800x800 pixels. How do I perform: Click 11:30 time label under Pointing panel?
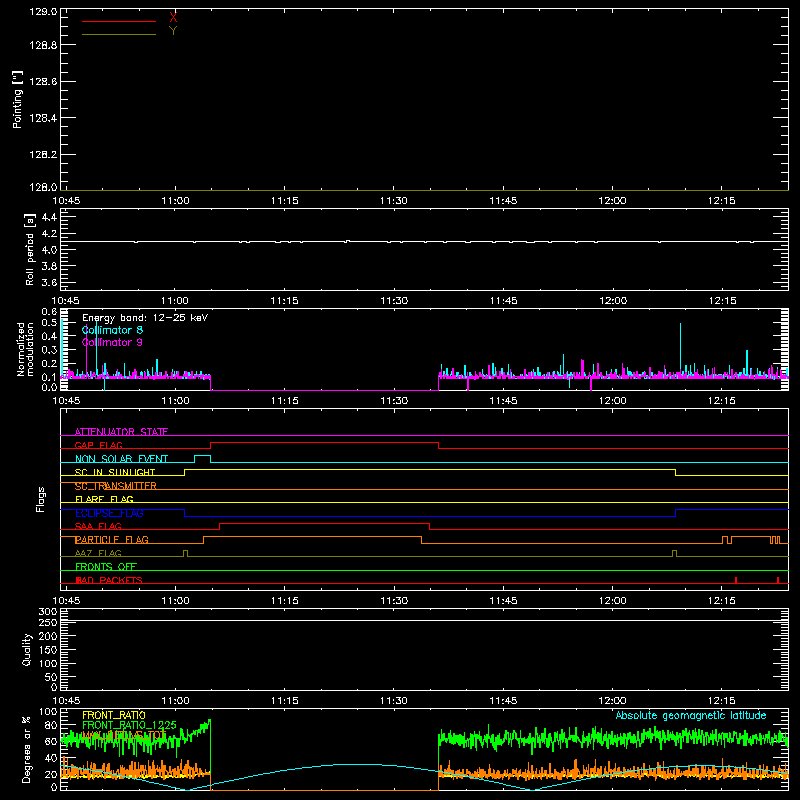tap(394, 201)
